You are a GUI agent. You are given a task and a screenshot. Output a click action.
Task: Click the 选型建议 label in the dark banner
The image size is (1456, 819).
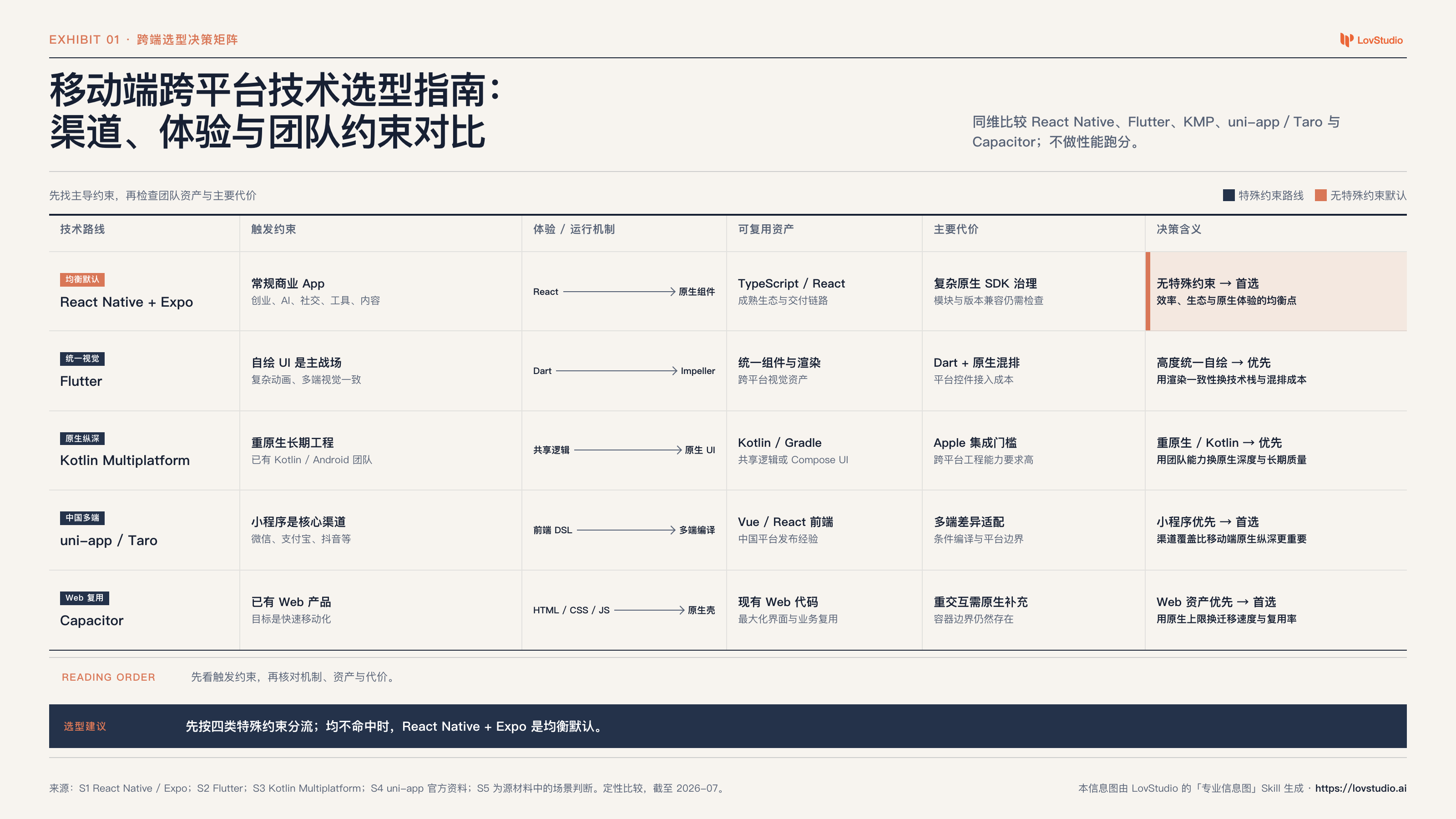pos(85,726)
